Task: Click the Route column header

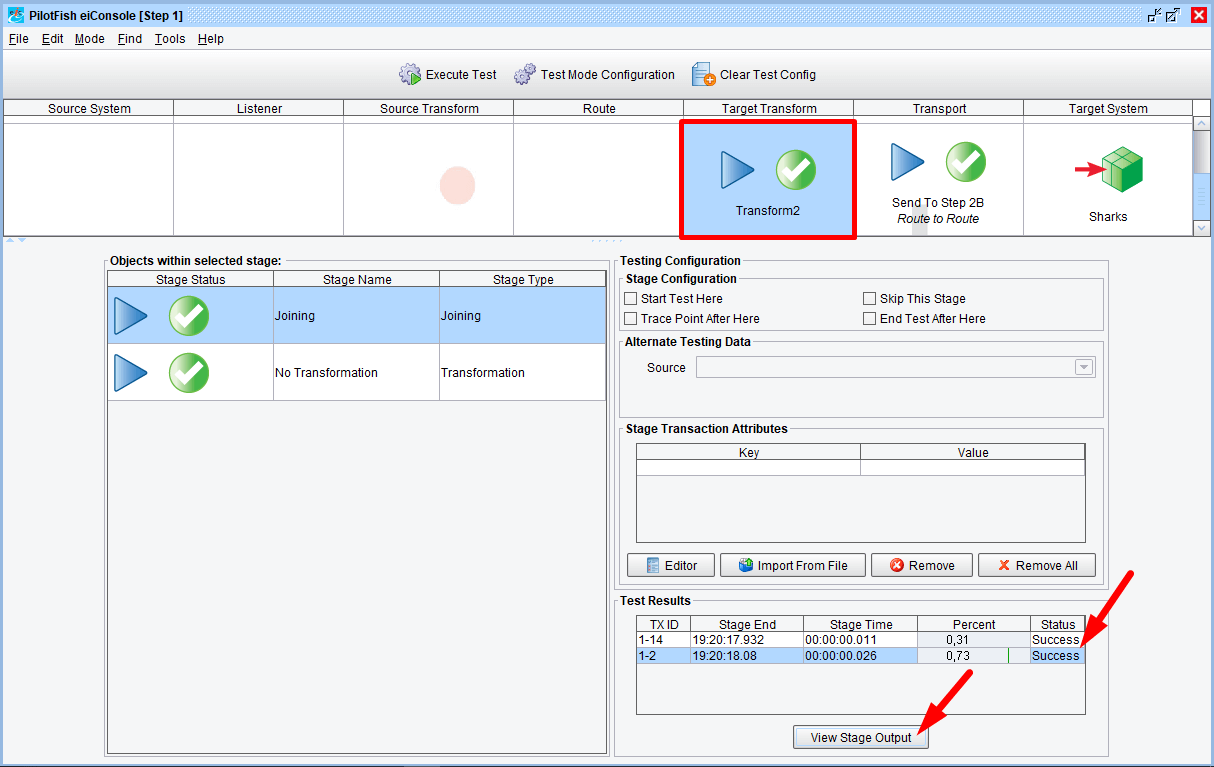Action: [x=599, y=109]
